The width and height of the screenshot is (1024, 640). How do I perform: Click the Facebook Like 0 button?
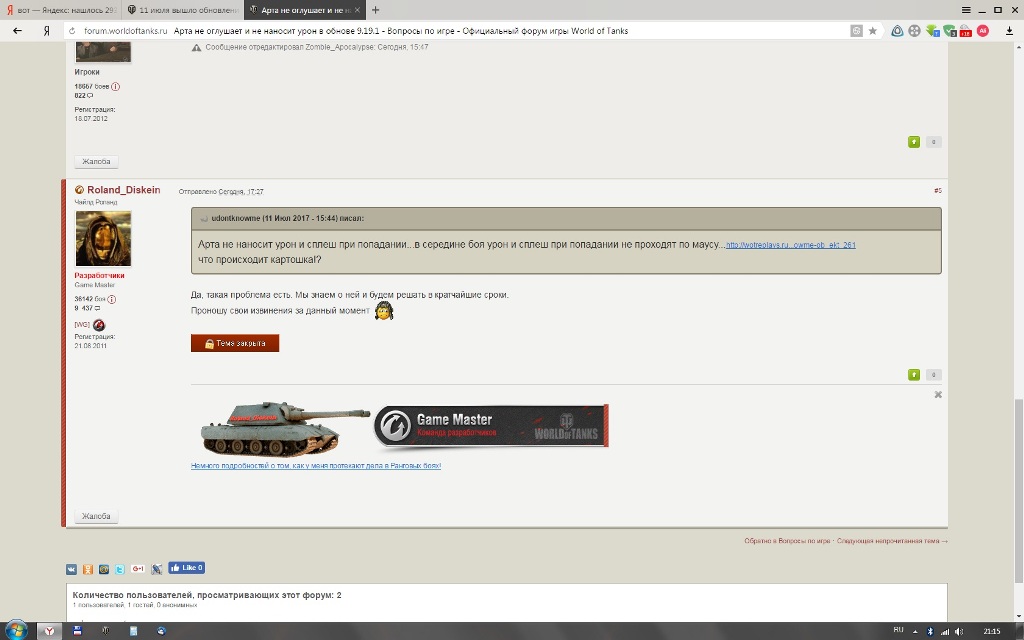[187, 568]
